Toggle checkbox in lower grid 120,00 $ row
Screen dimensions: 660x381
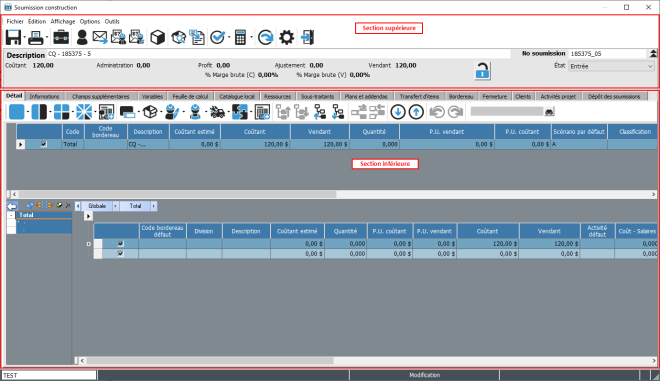coord(121,243)
